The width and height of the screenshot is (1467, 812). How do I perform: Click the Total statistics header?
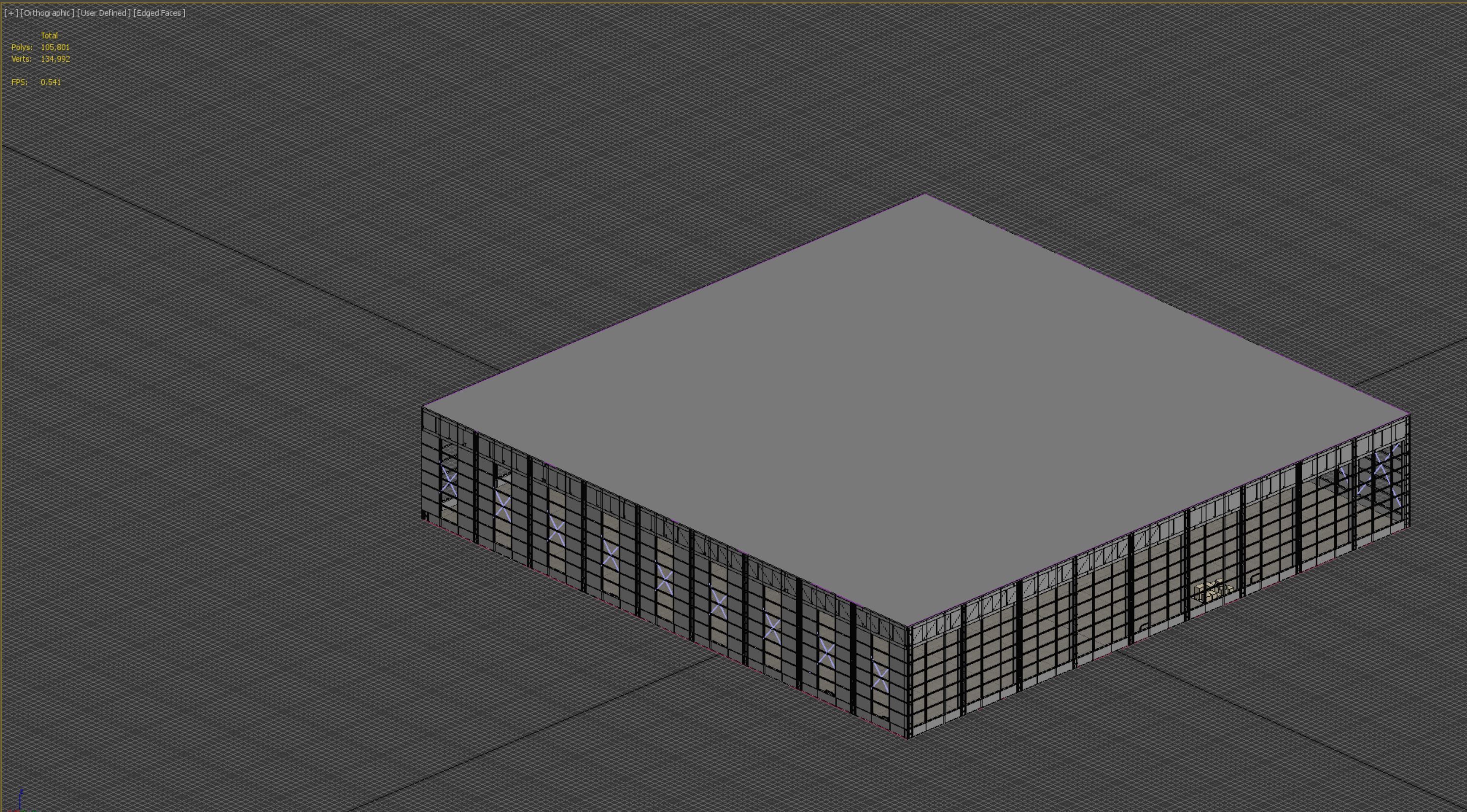[50, 35]
